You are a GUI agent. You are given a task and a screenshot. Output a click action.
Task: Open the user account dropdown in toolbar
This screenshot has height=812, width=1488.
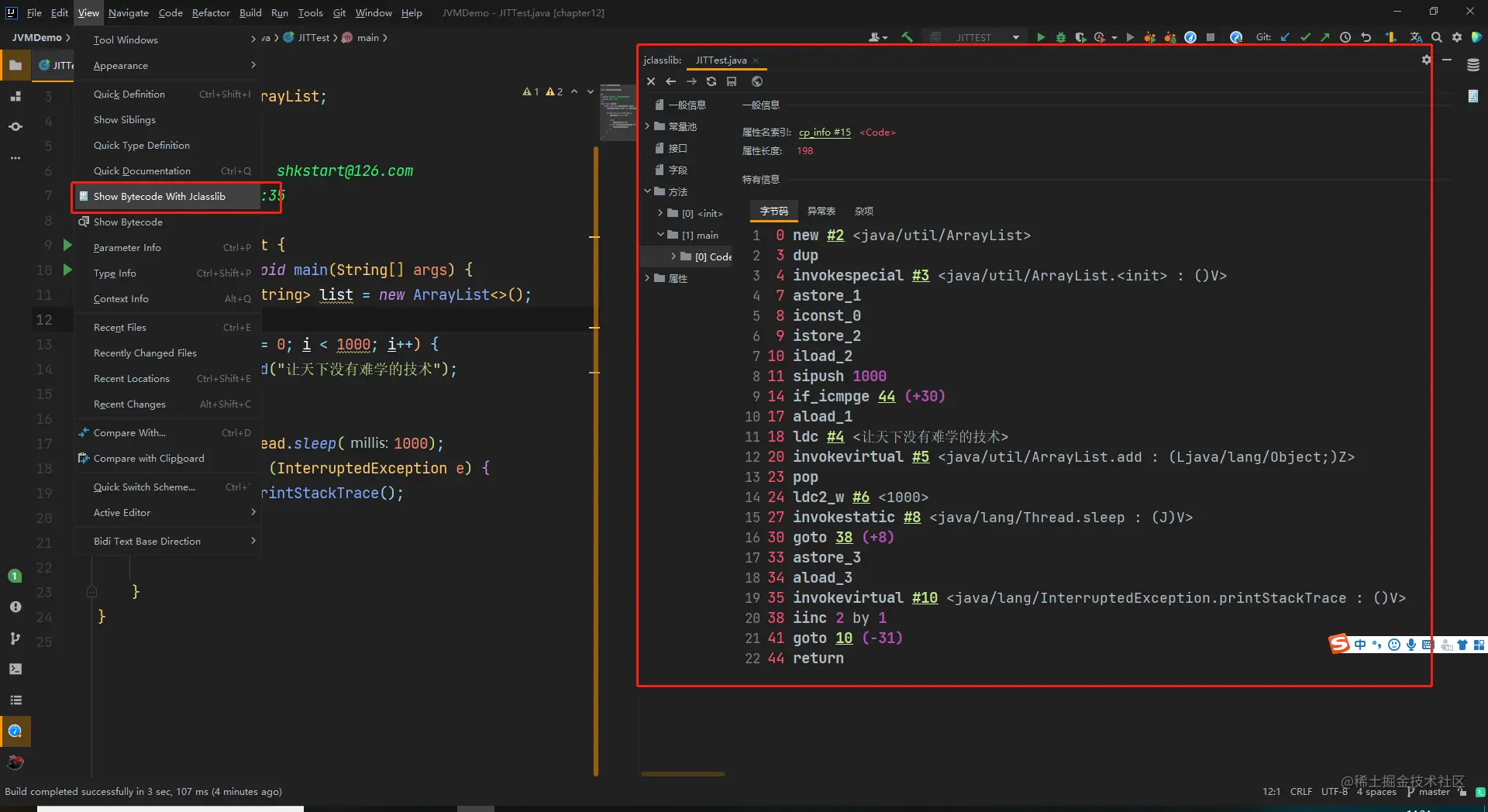pyautogui.click(x=878, y=37)
